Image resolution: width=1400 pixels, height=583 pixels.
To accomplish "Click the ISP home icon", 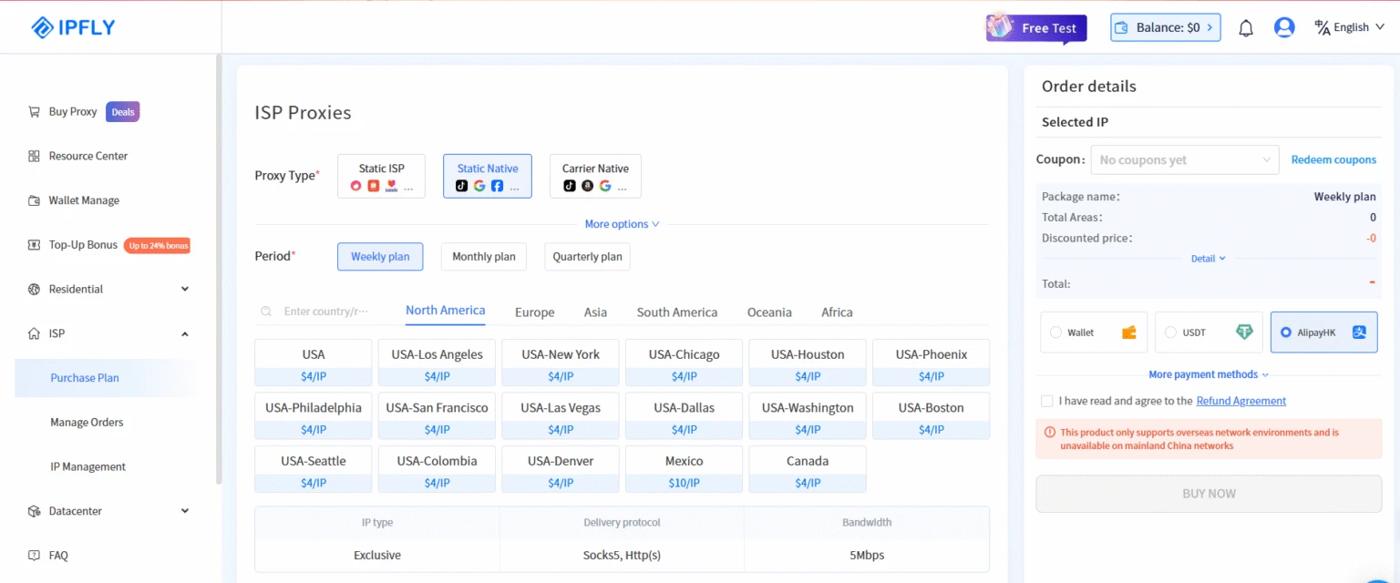I will pyautogui.click(x=34, y=334).
